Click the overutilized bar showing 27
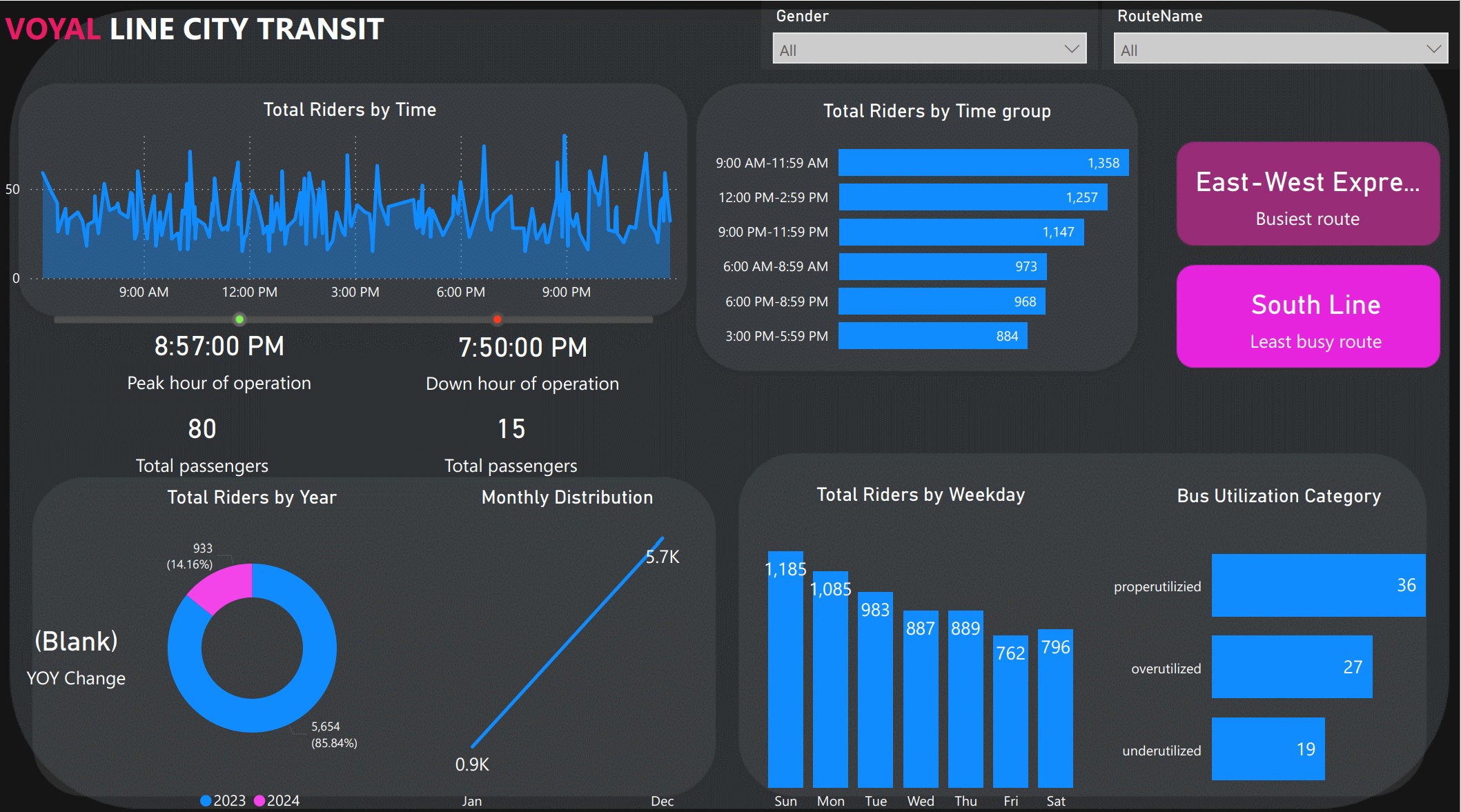The height and width of the screenshot is (812, 1461). coord(1291,667)
